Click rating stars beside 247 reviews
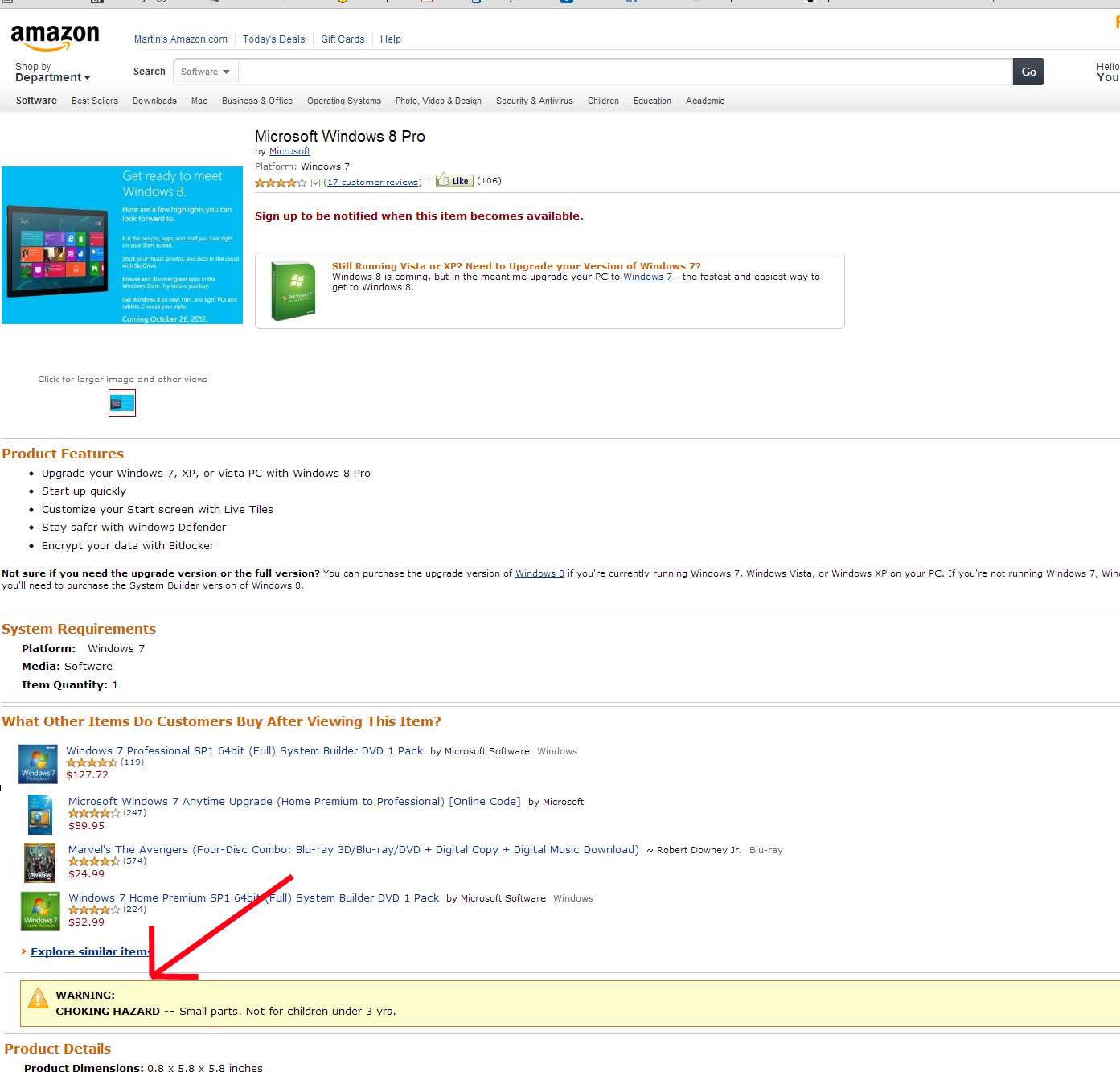 point(94,813)
